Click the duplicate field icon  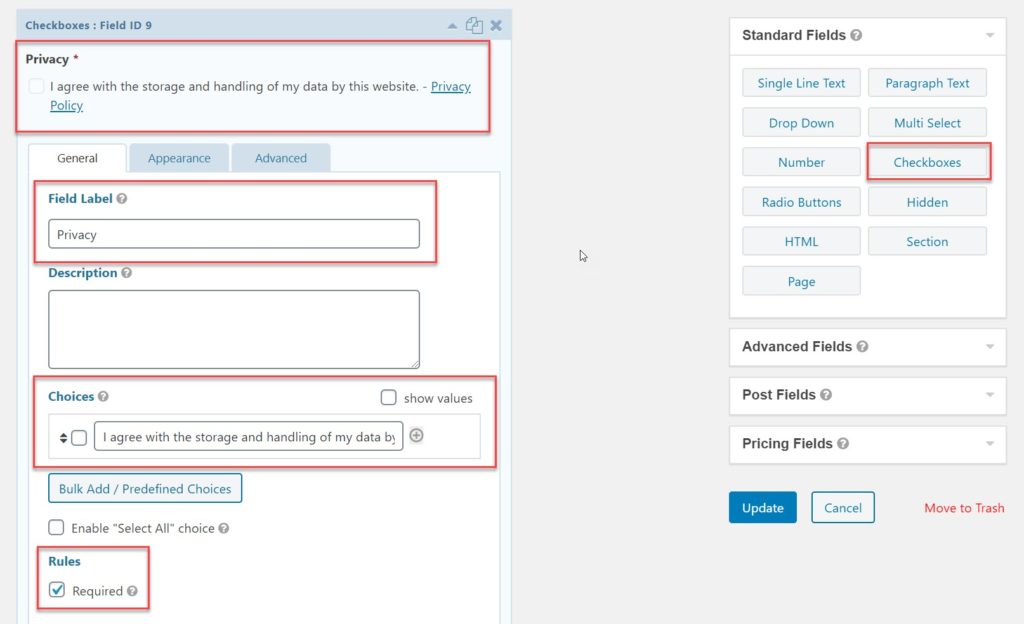[x=474, y=25]
